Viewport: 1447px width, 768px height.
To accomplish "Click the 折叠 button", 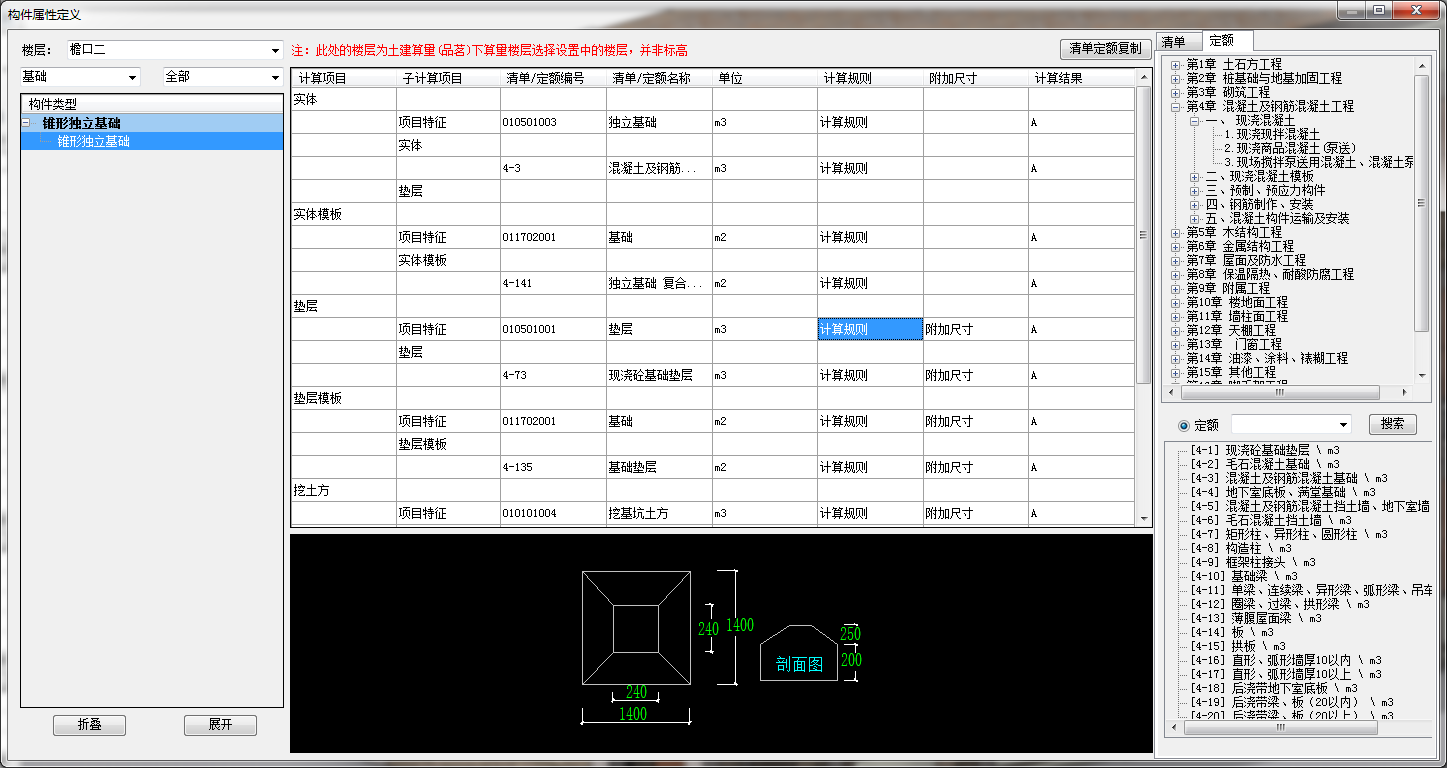I will 89,725.
